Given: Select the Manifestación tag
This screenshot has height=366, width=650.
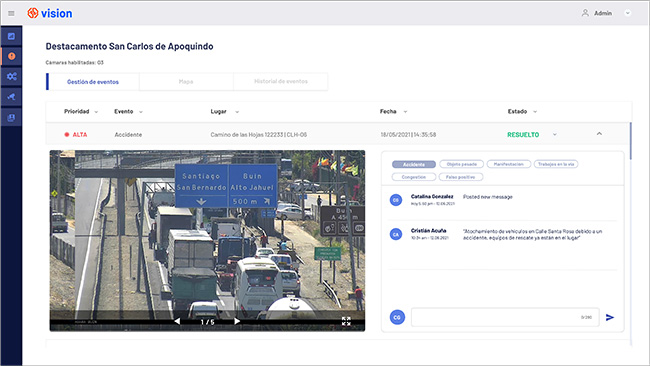Looking at the screenshot, I should [509, 165].
